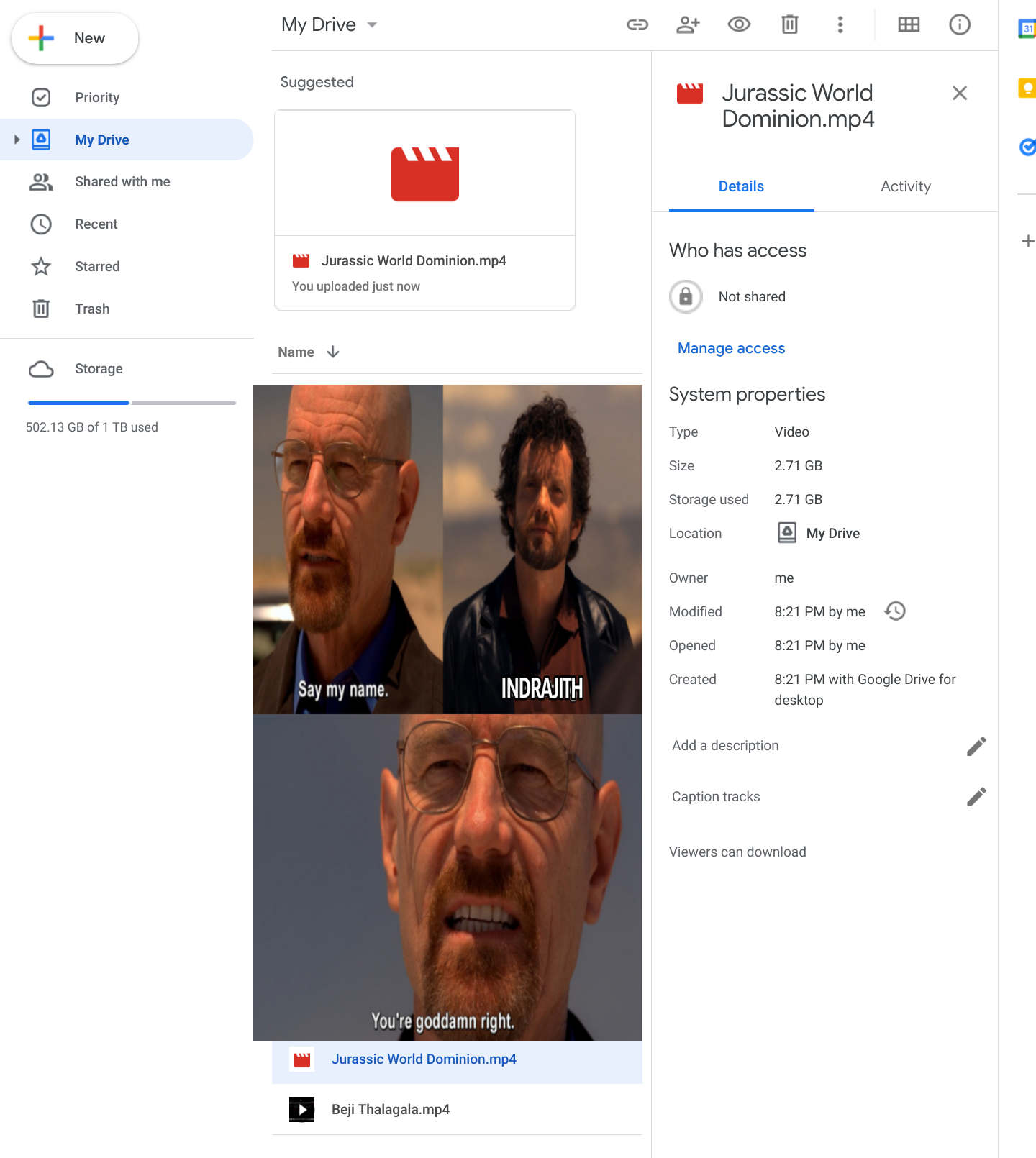Click the Name column header

[296, 352]
